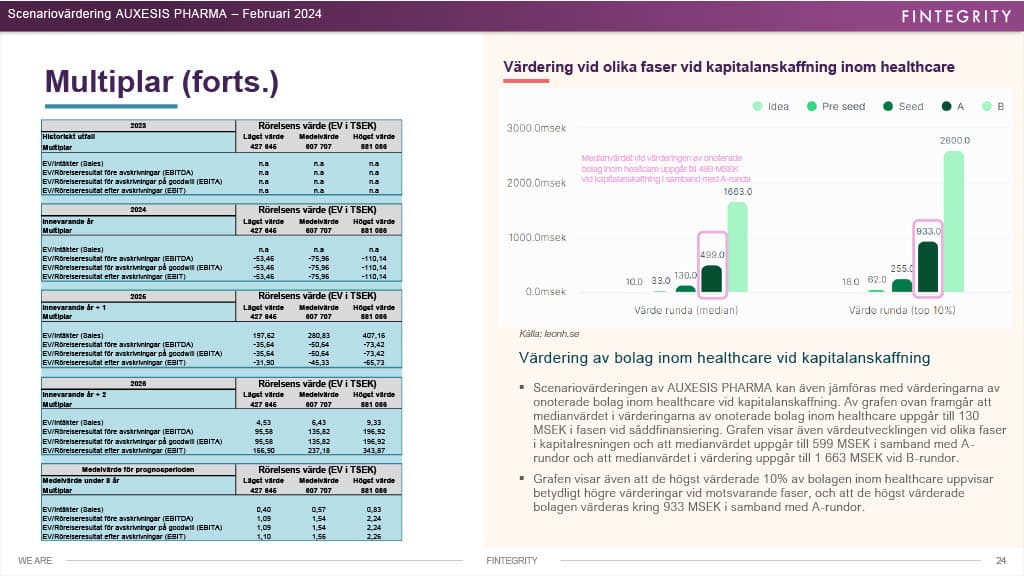Click the value 2,26 in the Medelvärde table

click(x=374, y=537)
